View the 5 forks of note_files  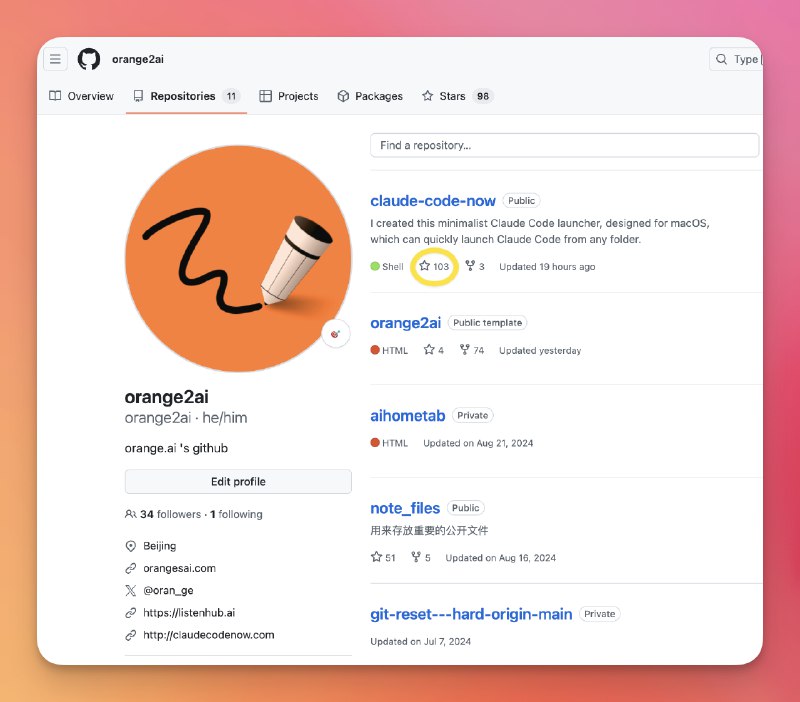(x=421, y=557)
